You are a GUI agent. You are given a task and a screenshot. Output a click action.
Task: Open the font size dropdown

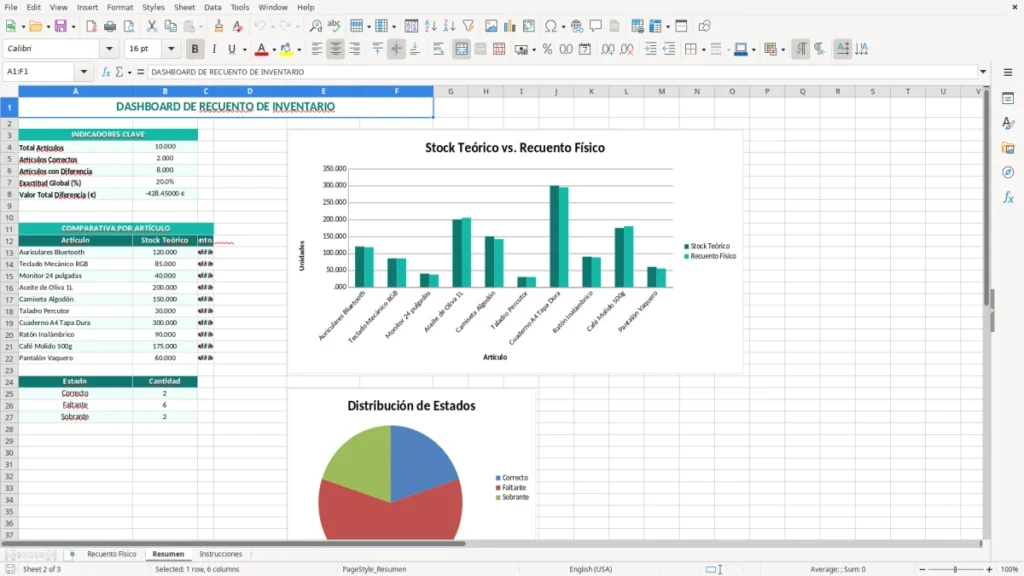[x=171, y=48]
